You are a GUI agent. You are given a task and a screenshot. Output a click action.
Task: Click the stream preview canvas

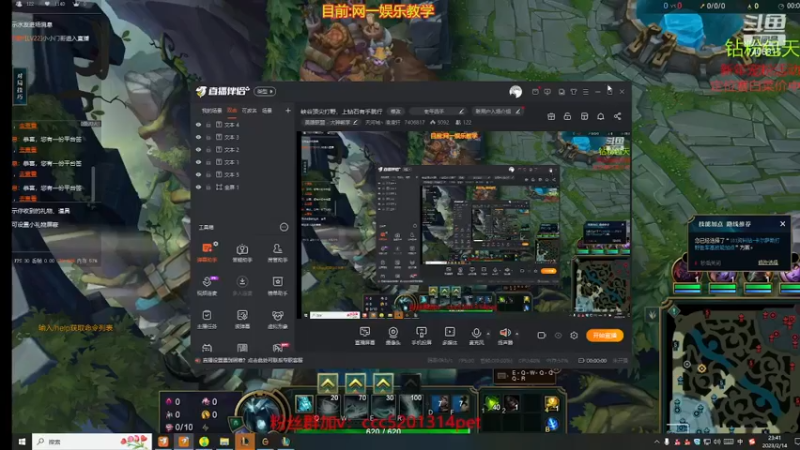[x=463, y=225]
